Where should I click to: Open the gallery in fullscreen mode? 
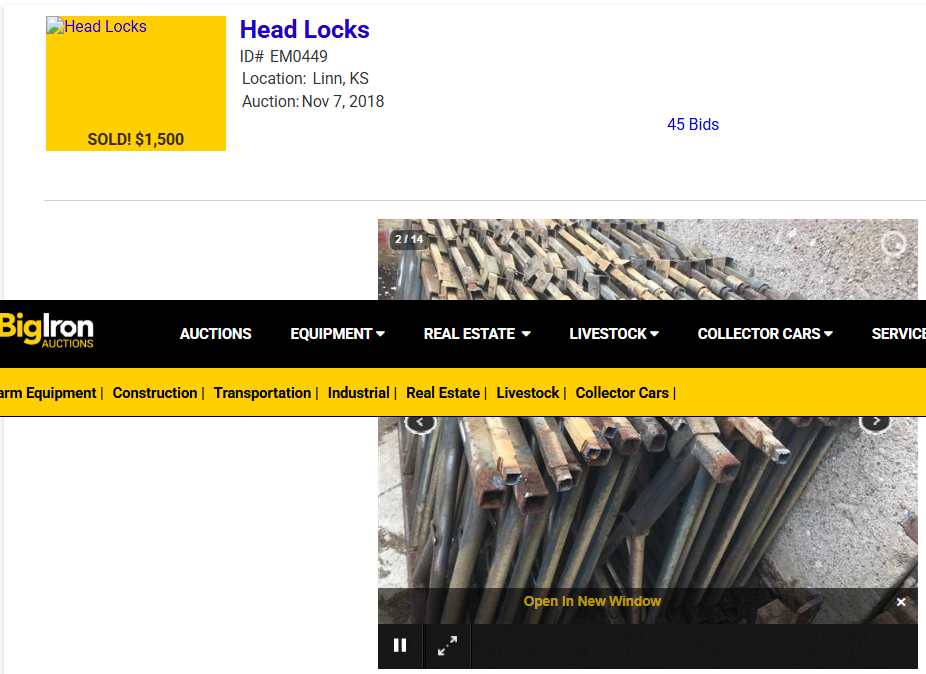tap(448, 645)
